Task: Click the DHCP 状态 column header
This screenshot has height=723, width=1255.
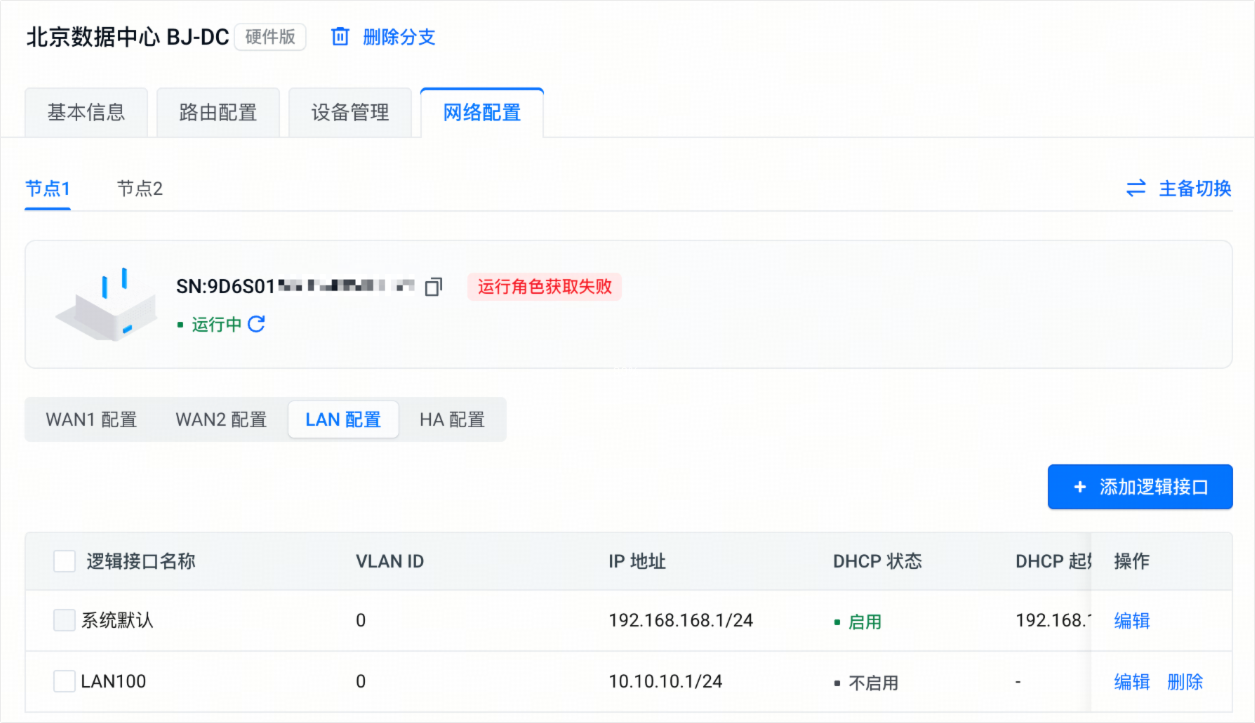Action: point(878,561)
